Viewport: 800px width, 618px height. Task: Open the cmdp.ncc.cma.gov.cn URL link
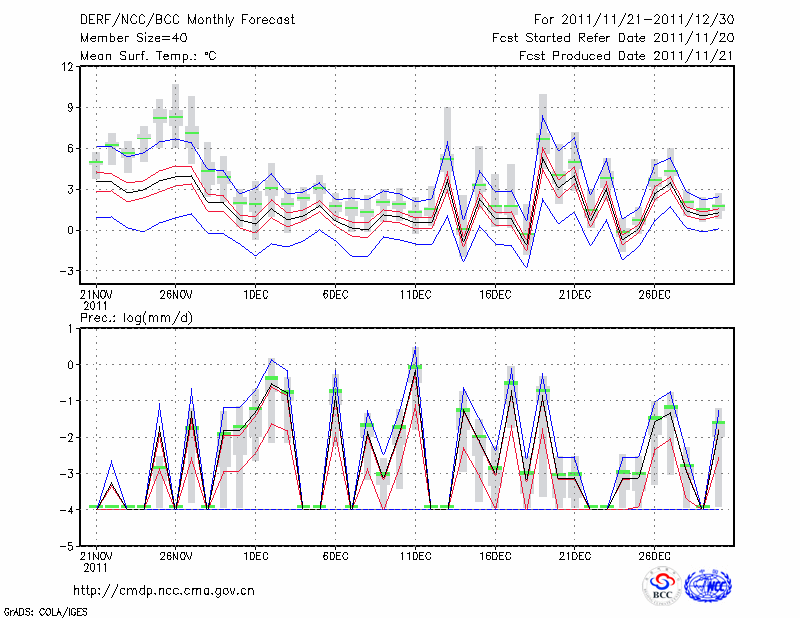tap(164, 590)
